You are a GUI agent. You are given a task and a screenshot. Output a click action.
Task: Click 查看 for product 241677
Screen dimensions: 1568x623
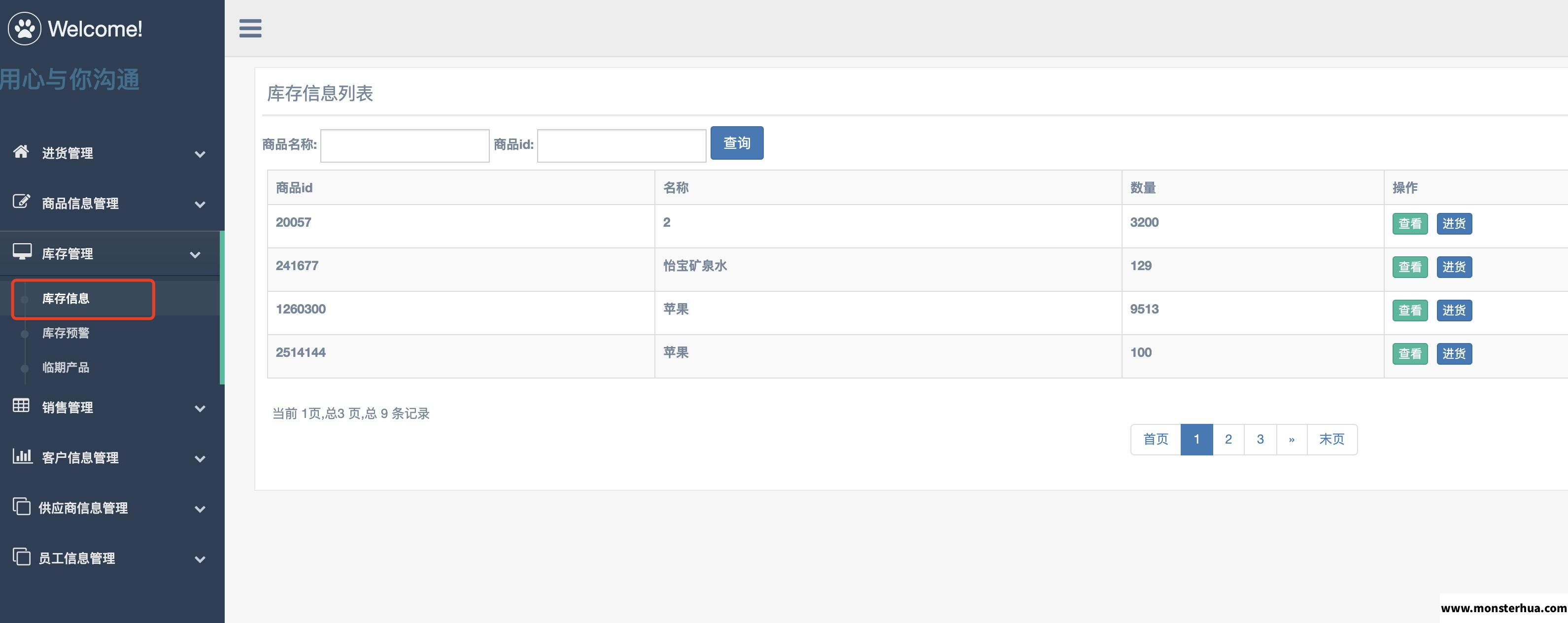pyautogui.click(x=1410, y=267)
